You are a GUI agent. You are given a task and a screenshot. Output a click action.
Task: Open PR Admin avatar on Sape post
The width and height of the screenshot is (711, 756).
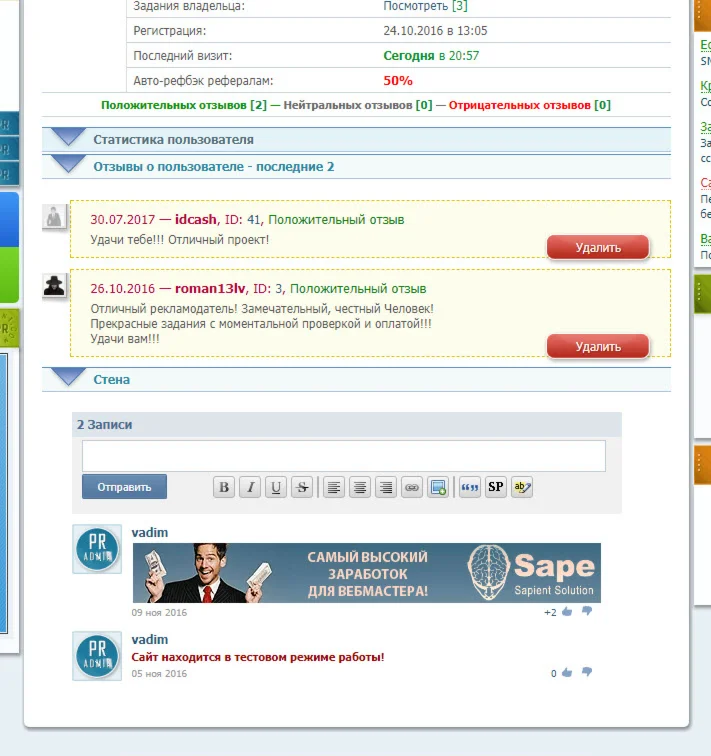pos(97,549)
